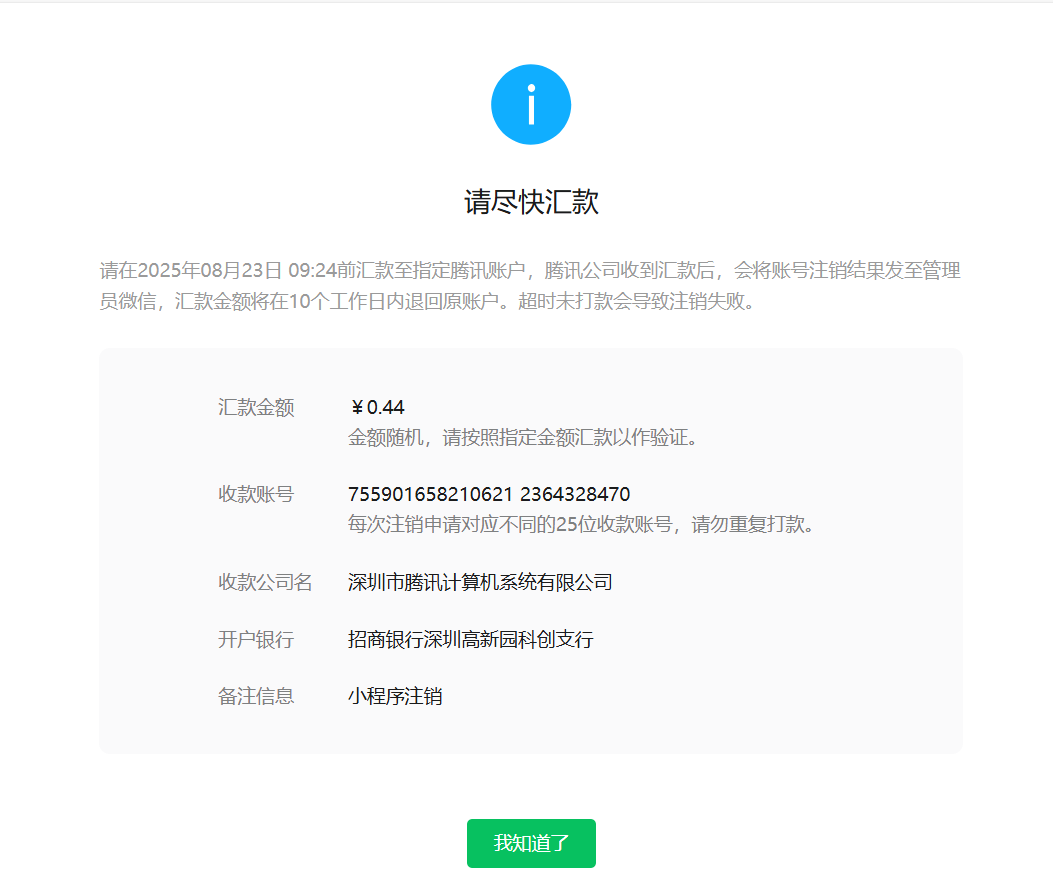Click bank name 招商银行深圳高新园科创支行
Viewport: 1053px width, 871px height.
471,639
